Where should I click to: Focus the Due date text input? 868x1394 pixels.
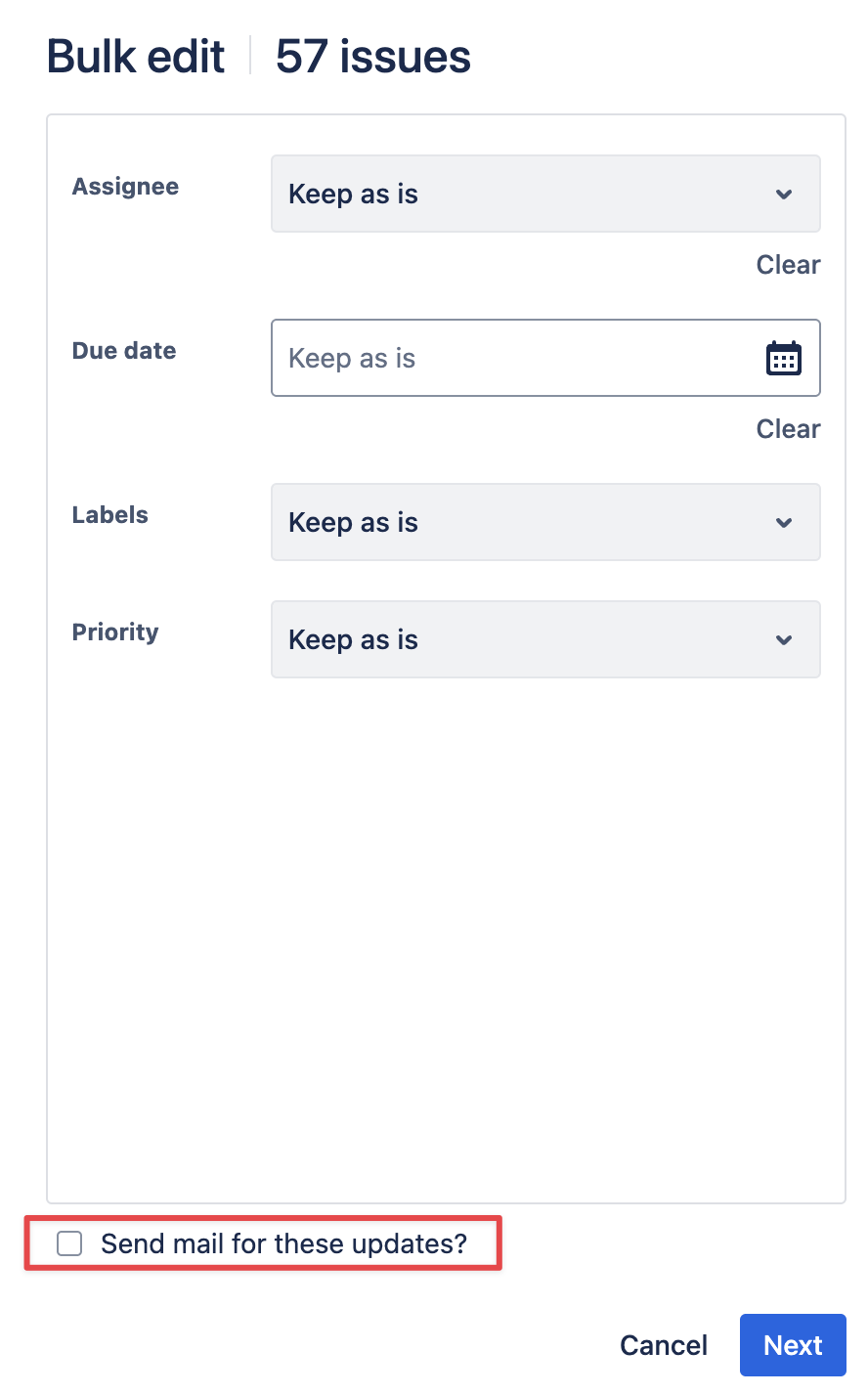coord(508,359)
